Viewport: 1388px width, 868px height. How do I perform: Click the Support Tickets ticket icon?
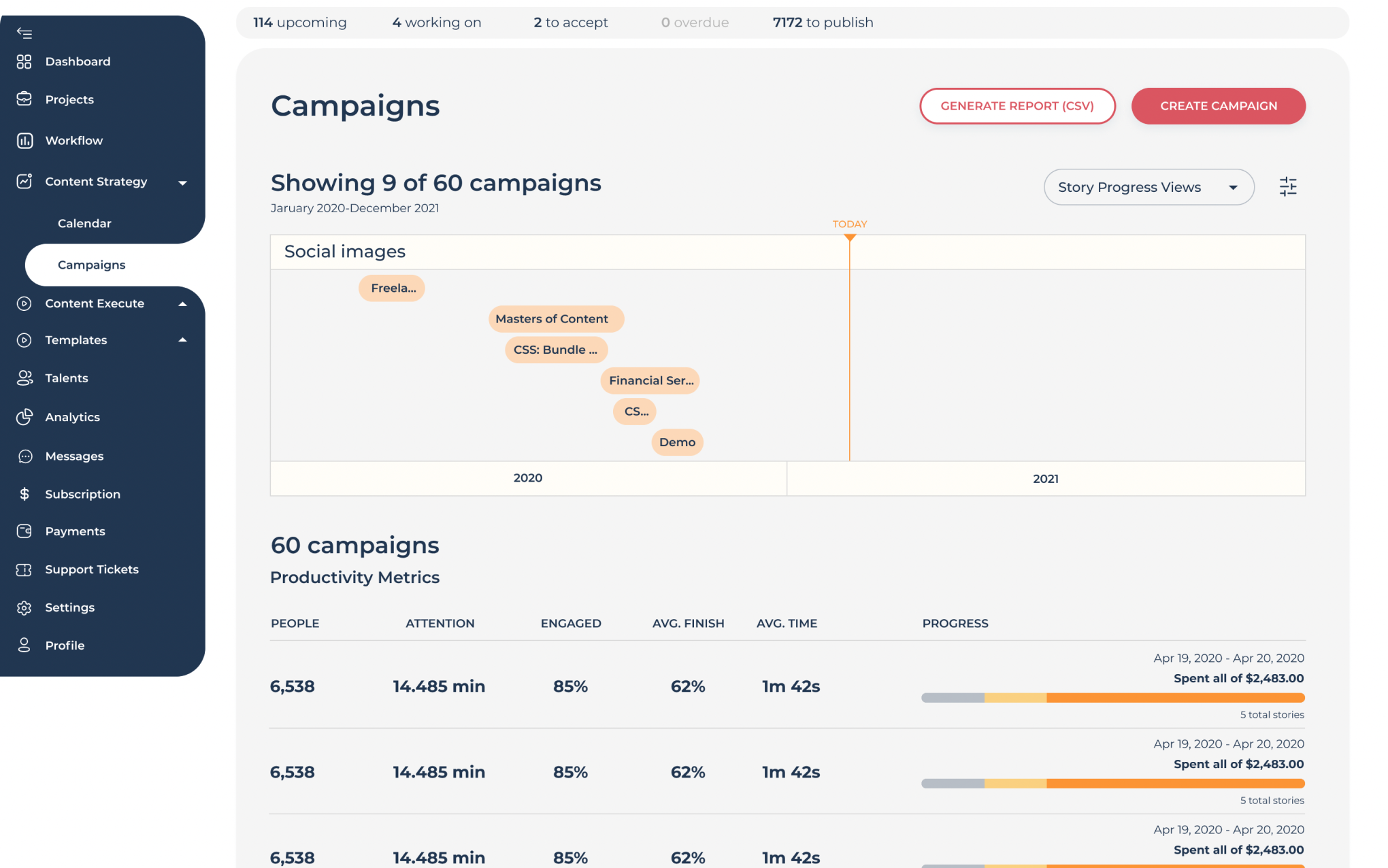click(24, 570)
